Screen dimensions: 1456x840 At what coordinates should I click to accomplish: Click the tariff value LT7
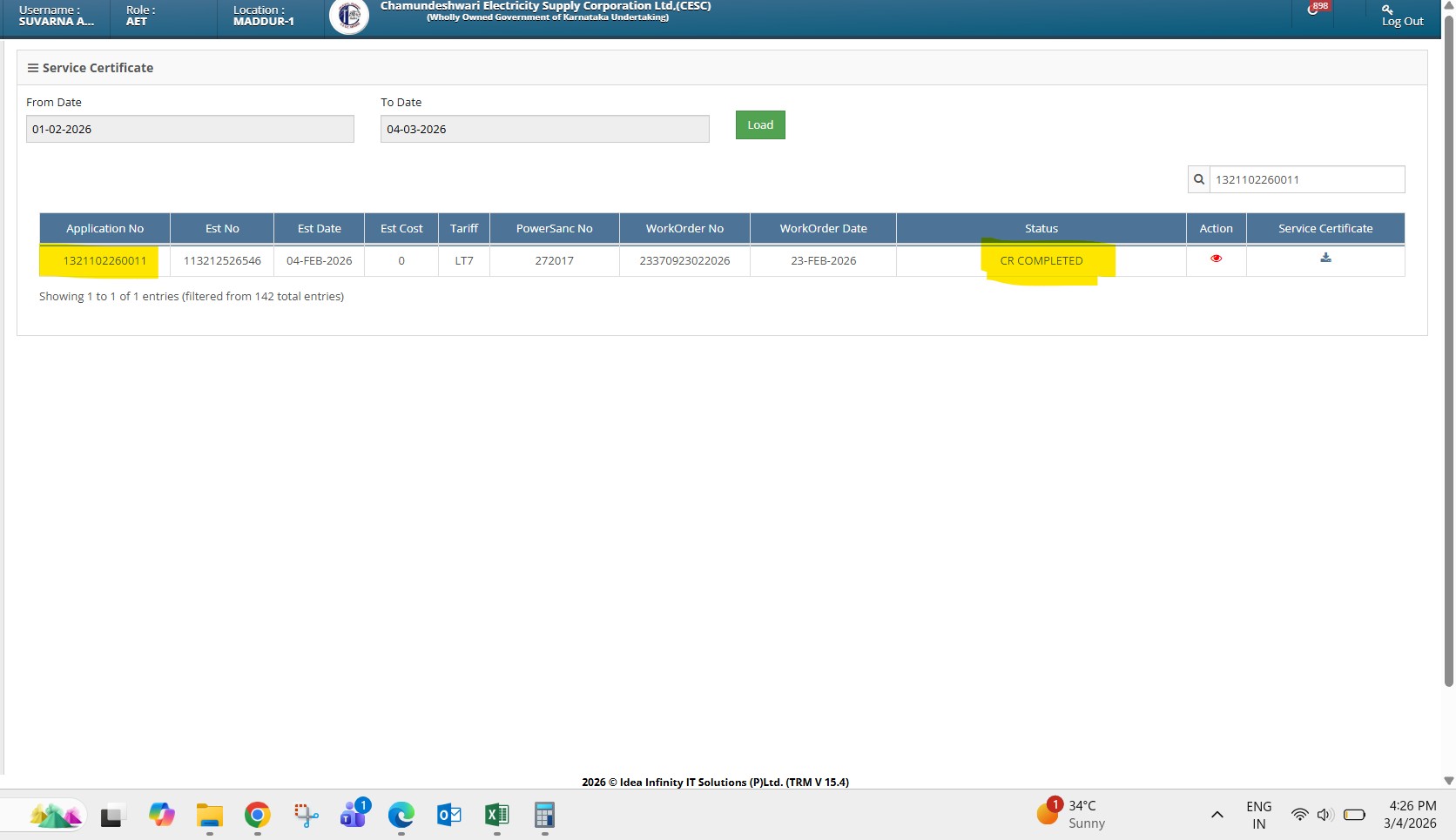pos(464,260)
